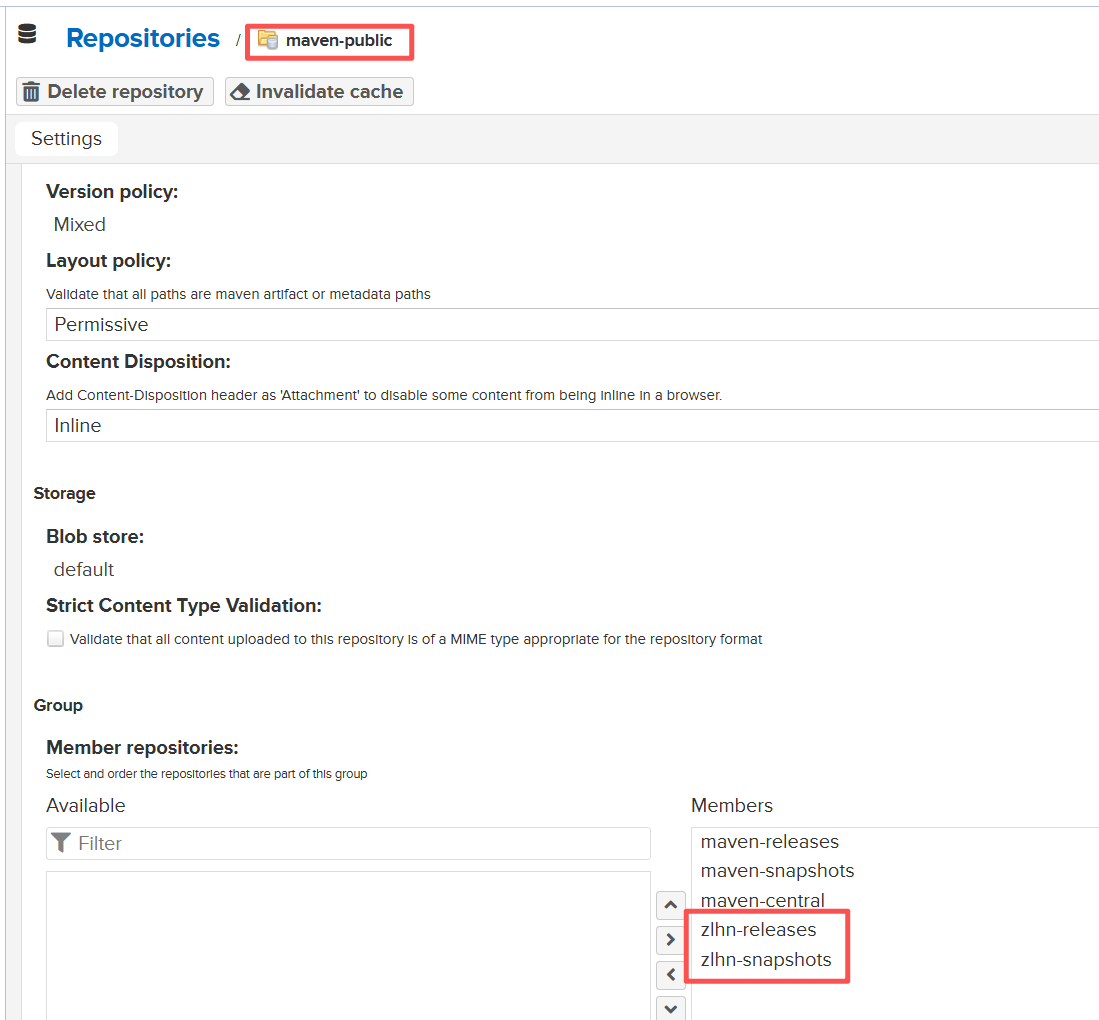Remove member using the left-arrow button
The height and width of the screenshot is (1020, 1099).
pyautogui.click(x=670, y=974)
